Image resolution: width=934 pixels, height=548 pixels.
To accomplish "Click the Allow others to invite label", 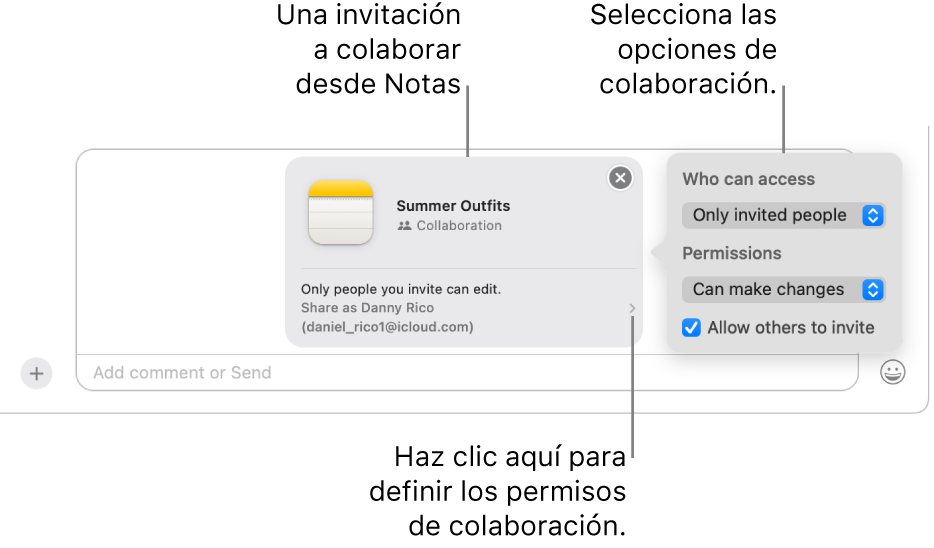I will point(790,327).
